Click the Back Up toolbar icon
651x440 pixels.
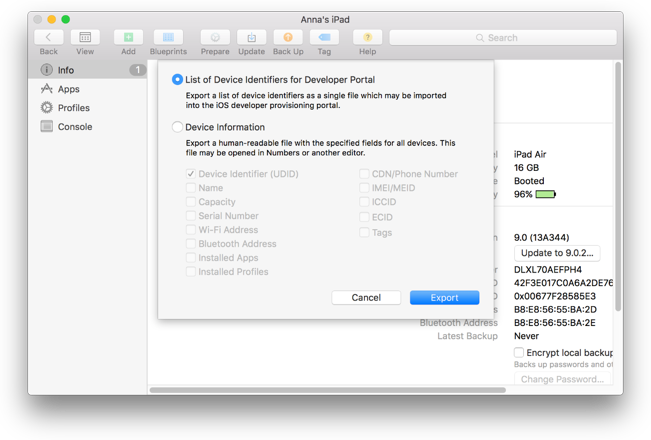click(x=288, y=37)
